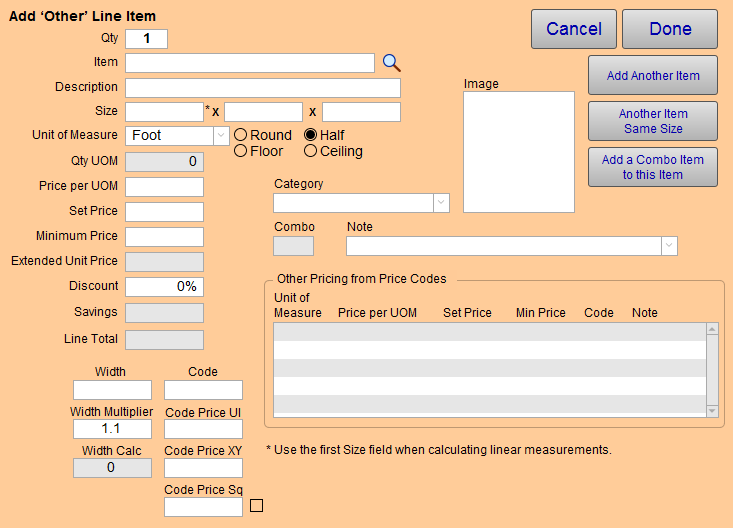The width and height of the screenshot is (733, 528).
Task: Select the Round radio button
Action: point(241,135)
